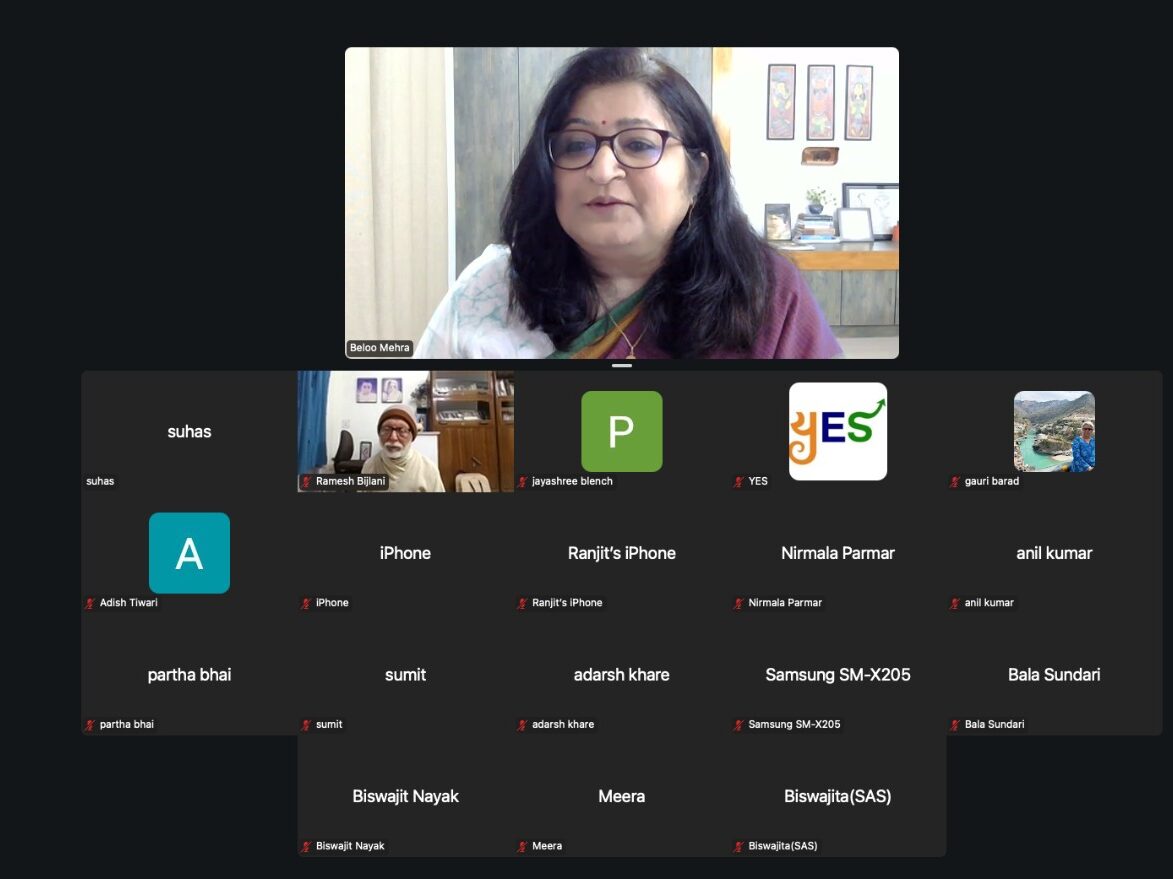Viewport: 1173px width, 879px height.
Task: Click the muted mic icon beside Ramesh Bijlani
Action: tap(307, 482)
